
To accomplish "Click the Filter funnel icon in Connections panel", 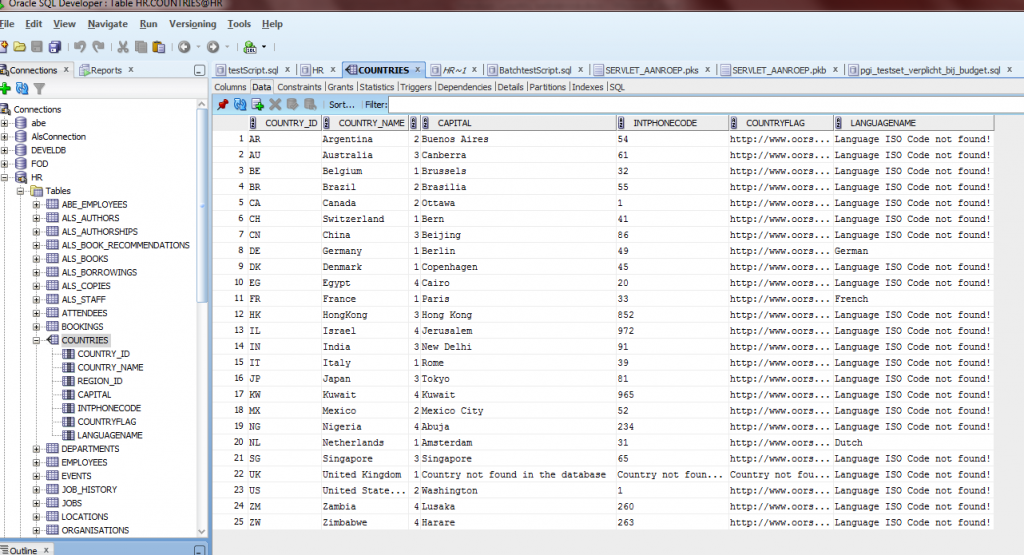I will 39,89.
